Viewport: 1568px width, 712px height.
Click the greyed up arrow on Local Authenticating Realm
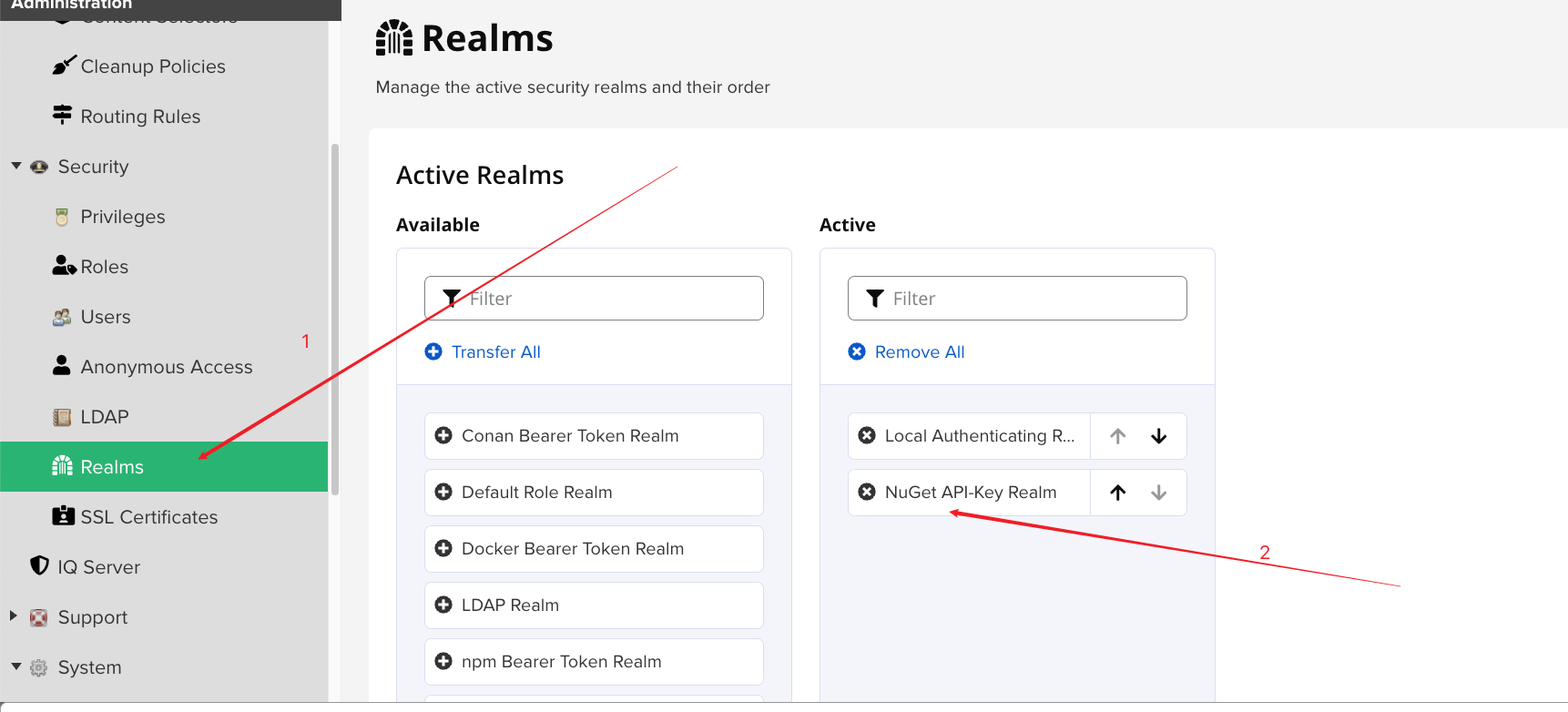coord(1118,436)
